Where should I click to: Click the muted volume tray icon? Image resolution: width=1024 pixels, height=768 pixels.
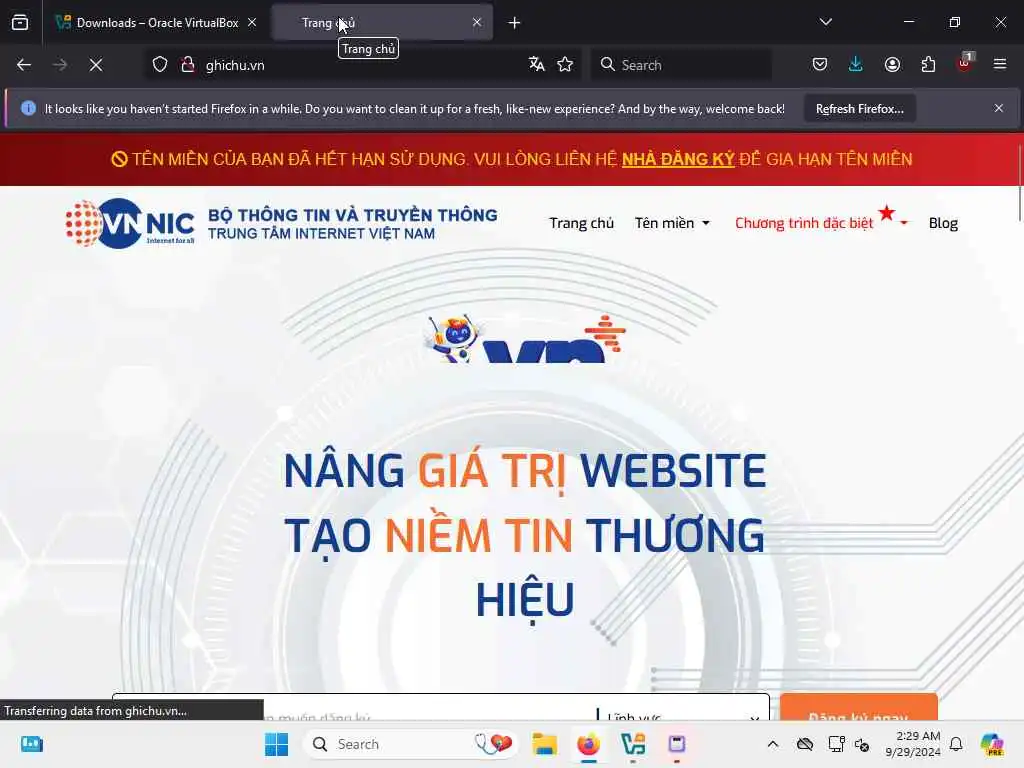tap(862, 744)
